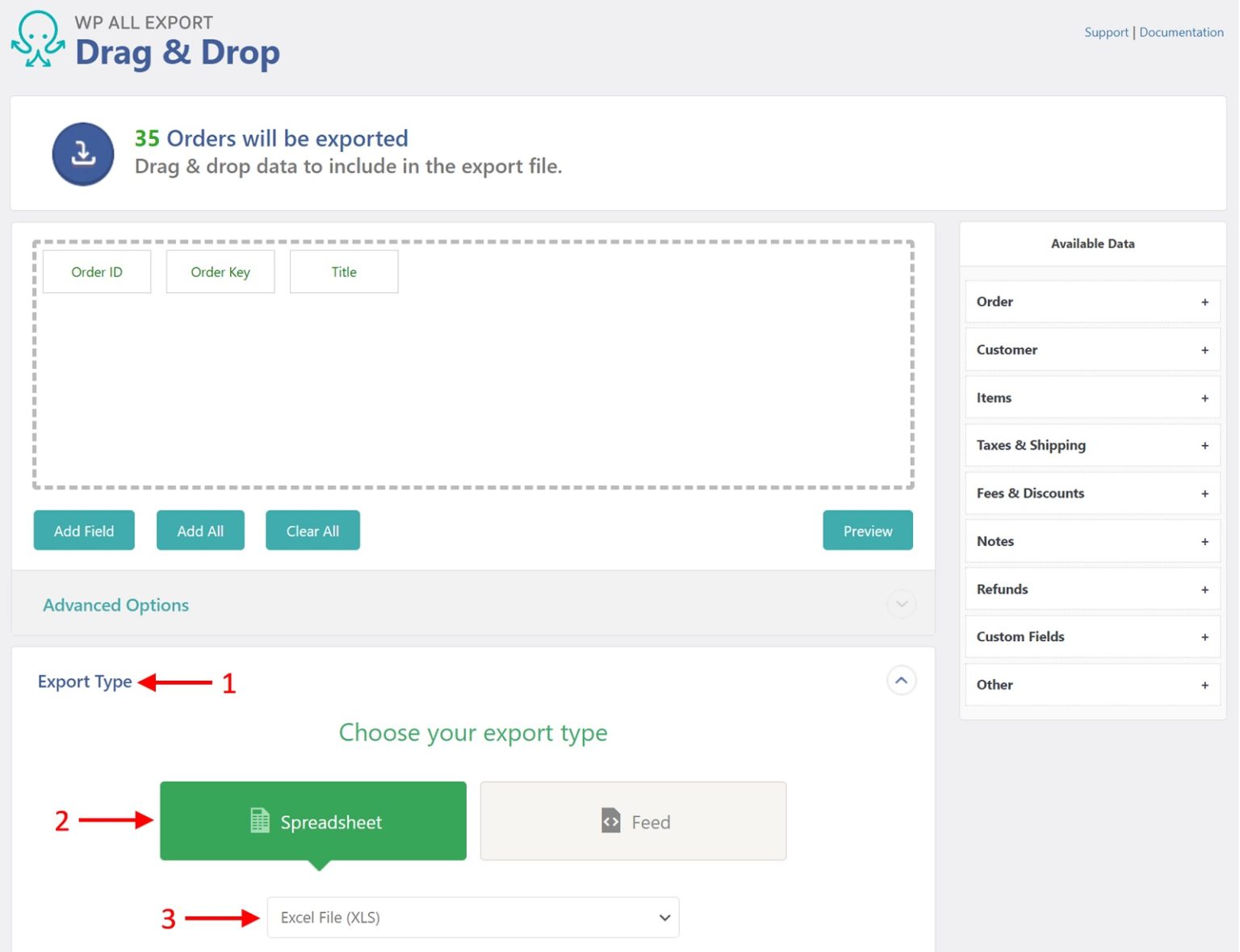This screenshot has width=1240, height=952.
Task: Preview the export file
Action: (x=867, y=531)
